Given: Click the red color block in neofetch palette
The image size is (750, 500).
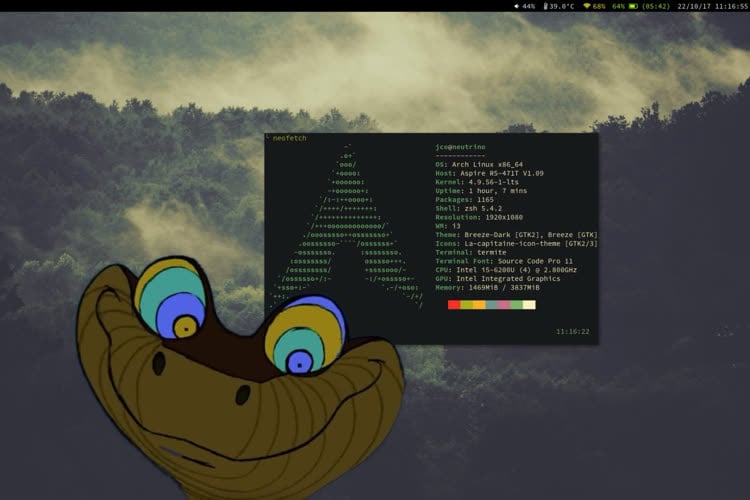Looking at the screenshot, I should pyautogui.click(x=454, y=305).
